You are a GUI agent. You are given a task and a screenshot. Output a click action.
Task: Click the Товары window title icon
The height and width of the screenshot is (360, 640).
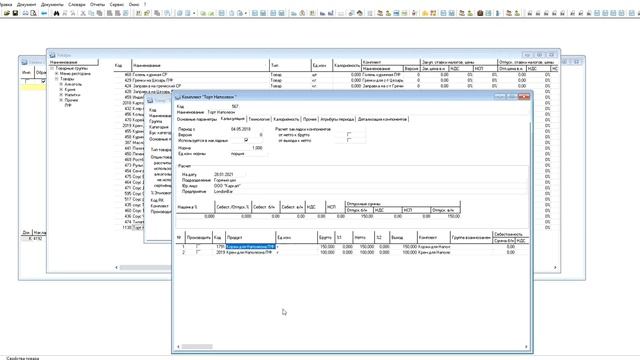click(x=52, y=55)
